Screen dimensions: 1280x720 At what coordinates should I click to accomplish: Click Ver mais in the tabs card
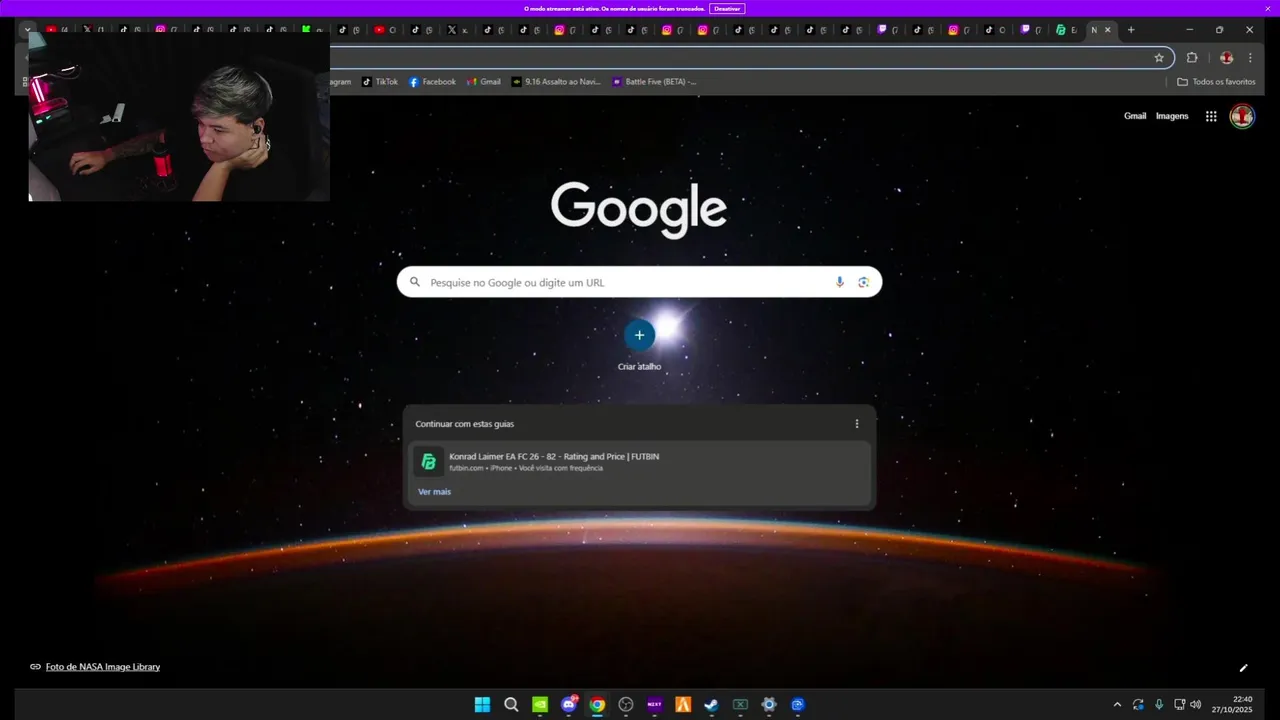coord(434,492)
